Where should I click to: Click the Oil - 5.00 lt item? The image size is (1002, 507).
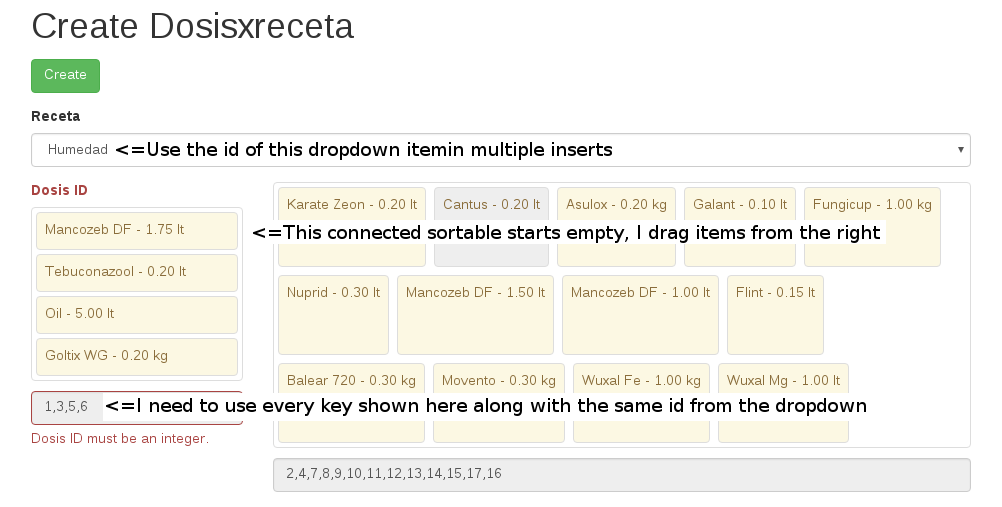click(137, 314)
